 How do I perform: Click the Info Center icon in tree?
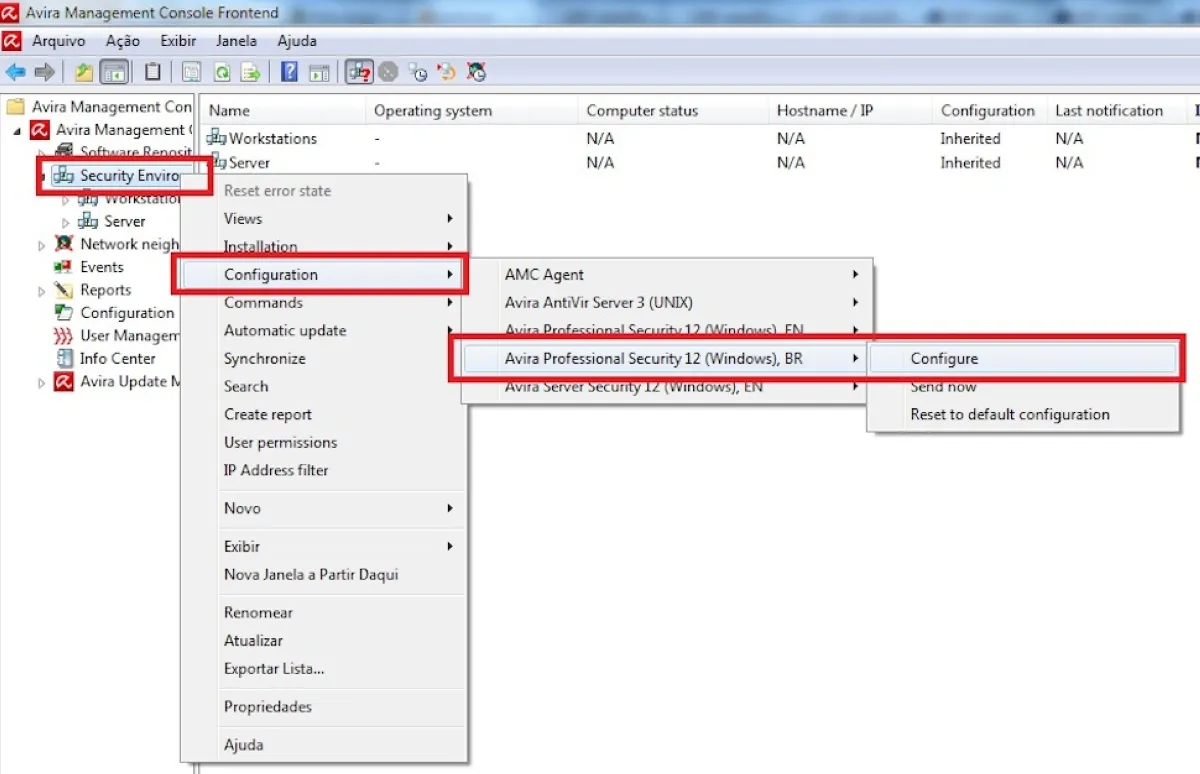tap(64, 358)
